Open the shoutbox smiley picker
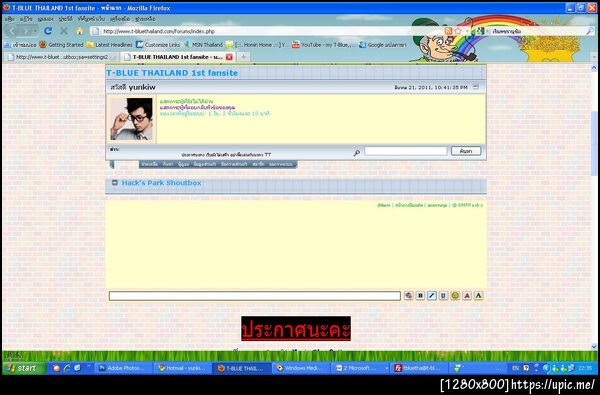This screenshot has width=600, height=395. pos(455,295)
